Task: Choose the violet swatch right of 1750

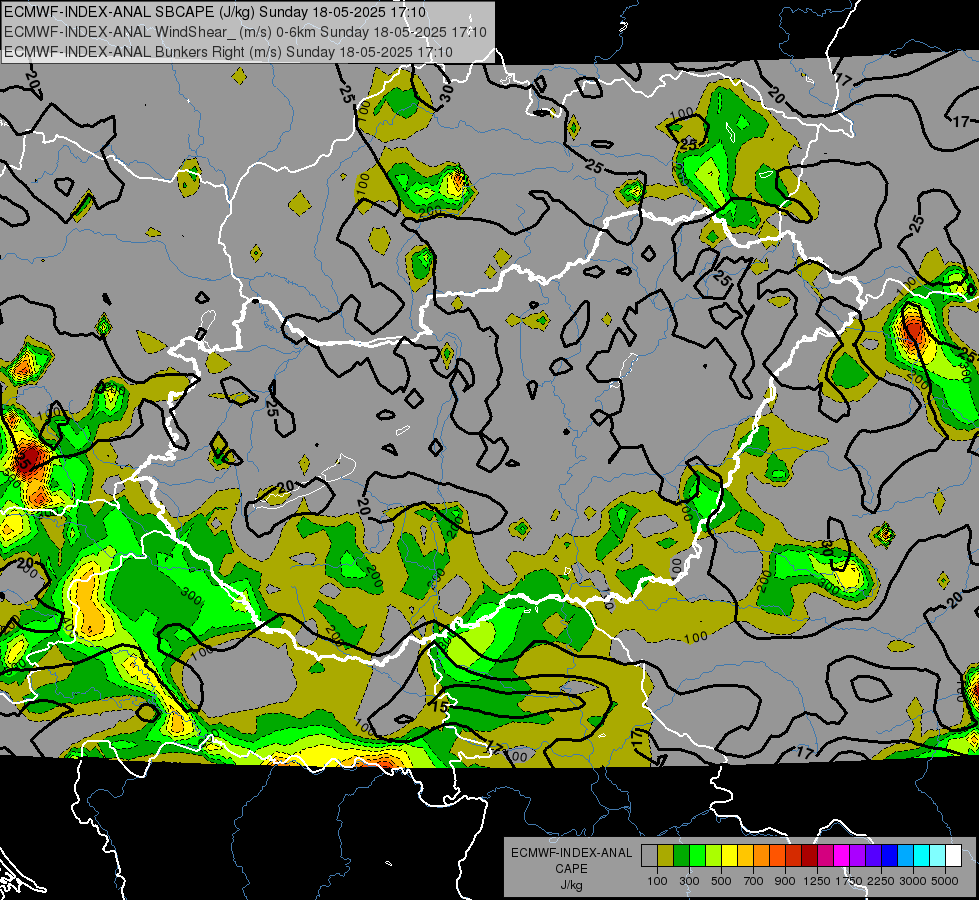Action: click(x=858, y=856)
